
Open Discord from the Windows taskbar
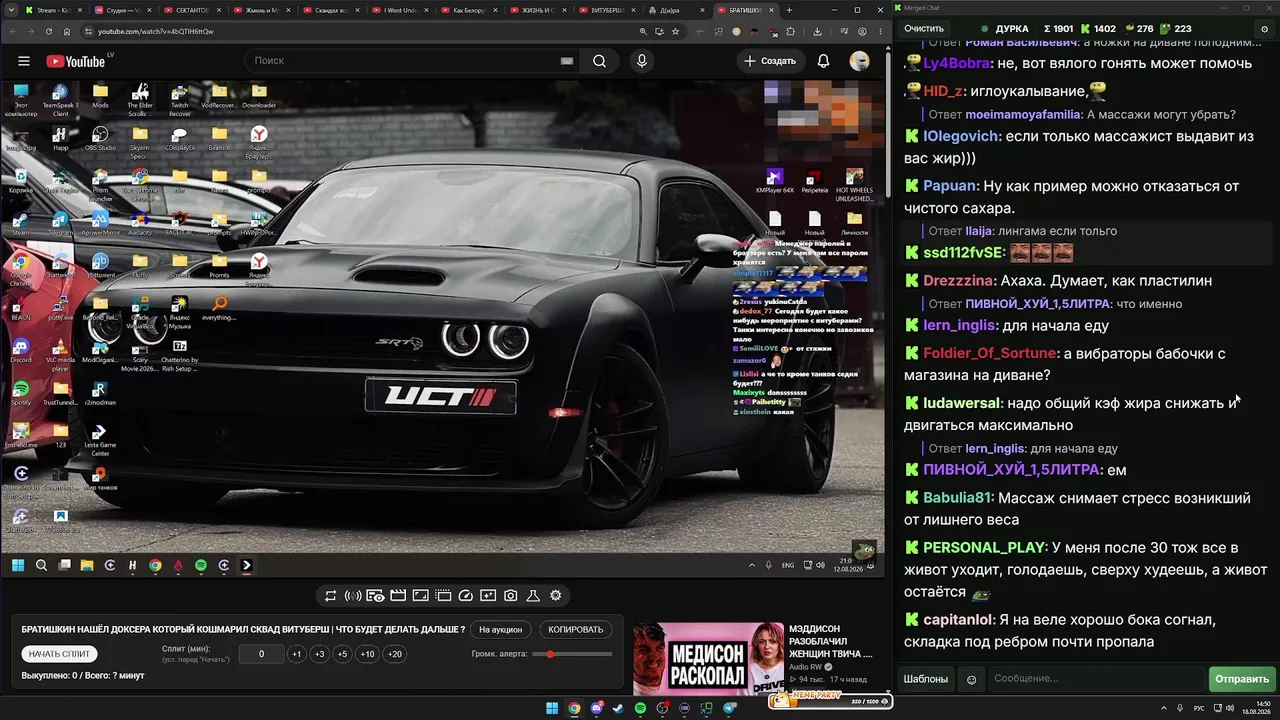pyautogui.click(x=597, y=709)
